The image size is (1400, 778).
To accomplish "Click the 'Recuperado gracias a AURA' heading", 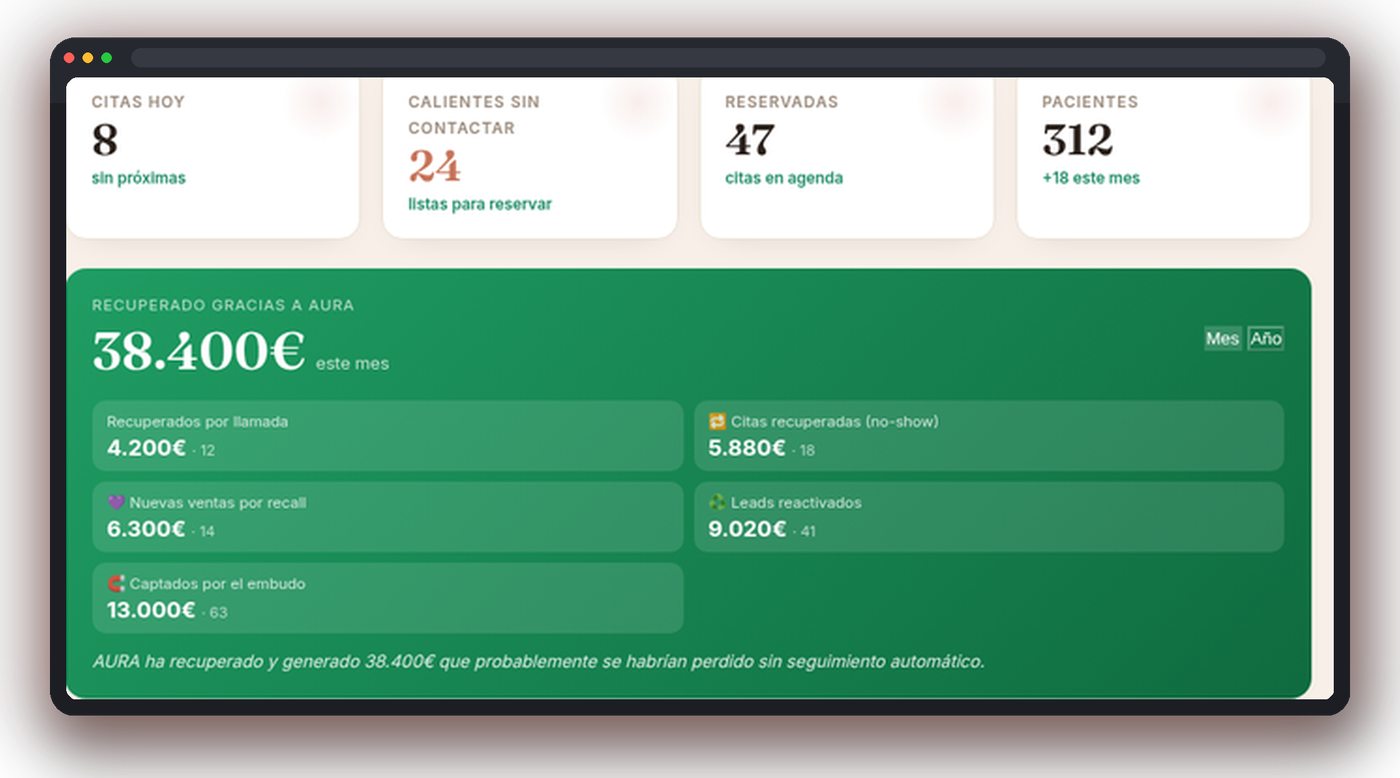I will (x=223, y=305).
